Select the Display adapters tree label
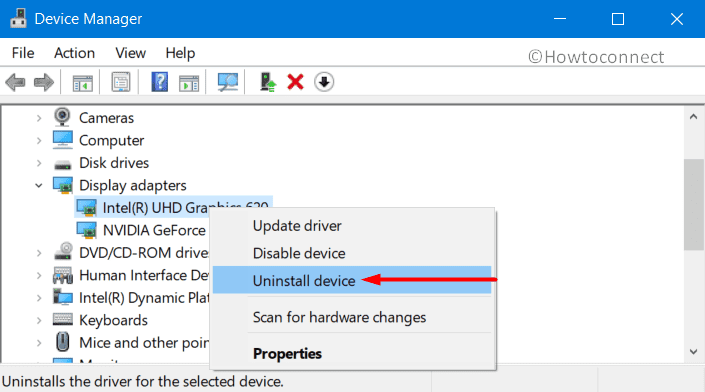 [133, 186]
